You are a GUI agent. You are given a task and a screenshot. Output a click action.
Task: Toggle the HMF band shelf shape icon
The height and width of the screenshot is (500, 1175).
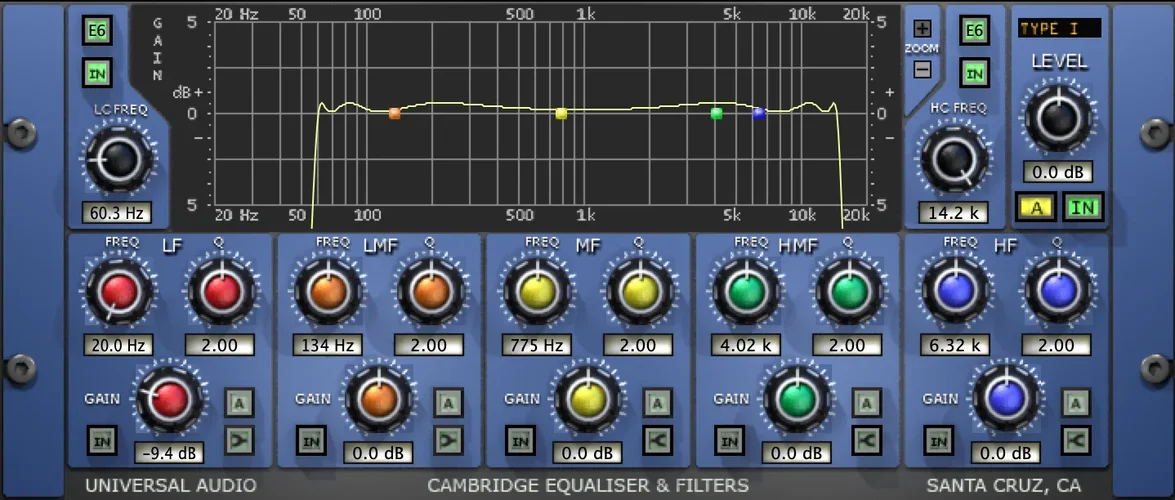866,440
